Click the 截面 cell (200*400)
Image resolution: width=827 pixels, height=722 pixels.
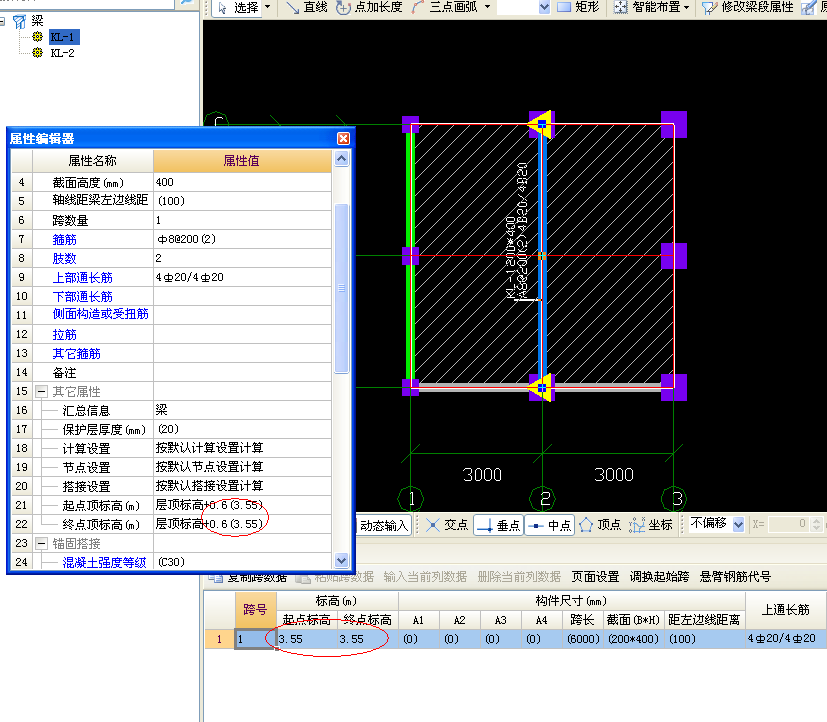pos(633,639)
